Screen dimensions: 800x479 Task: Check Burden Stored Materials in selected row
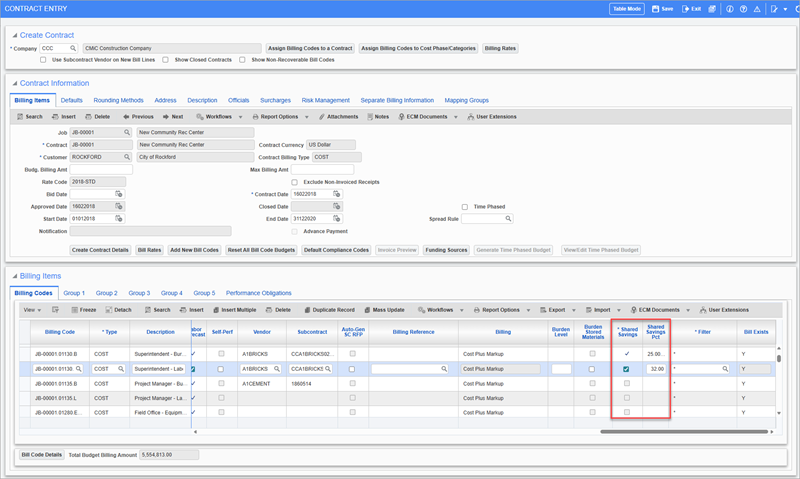(x=592, y=369)
